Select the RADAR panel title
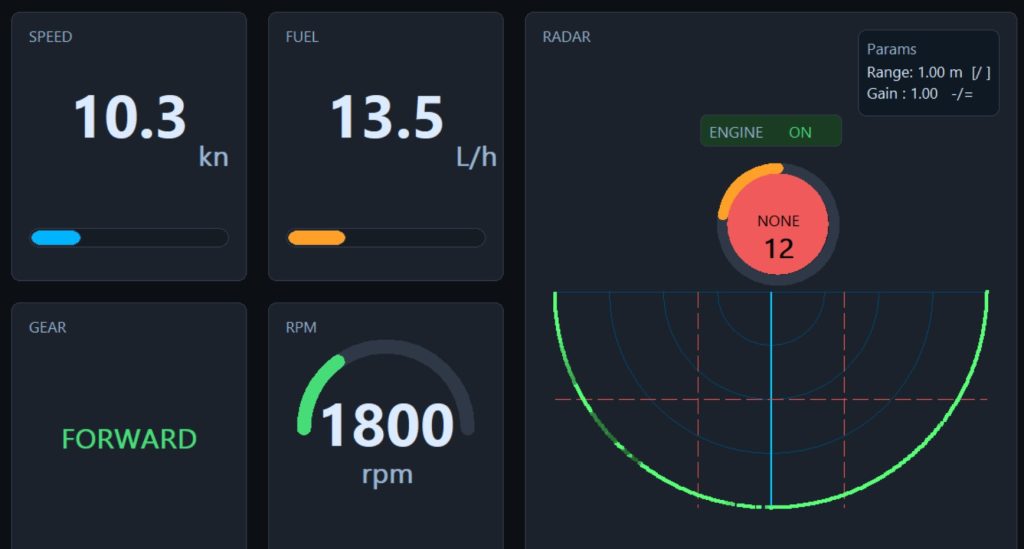The image size is (1024, 549). [566, 37]
